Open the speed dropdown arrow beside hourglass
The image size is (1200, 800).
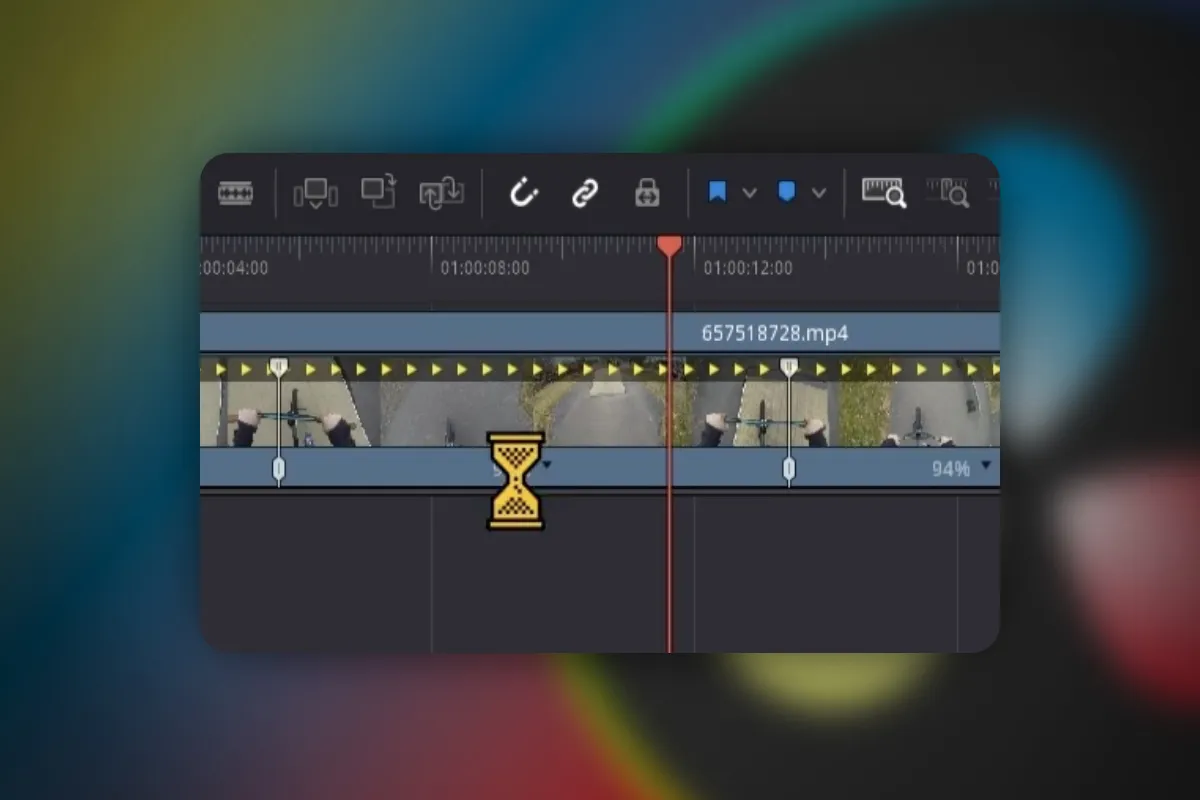tap(546, 465)
